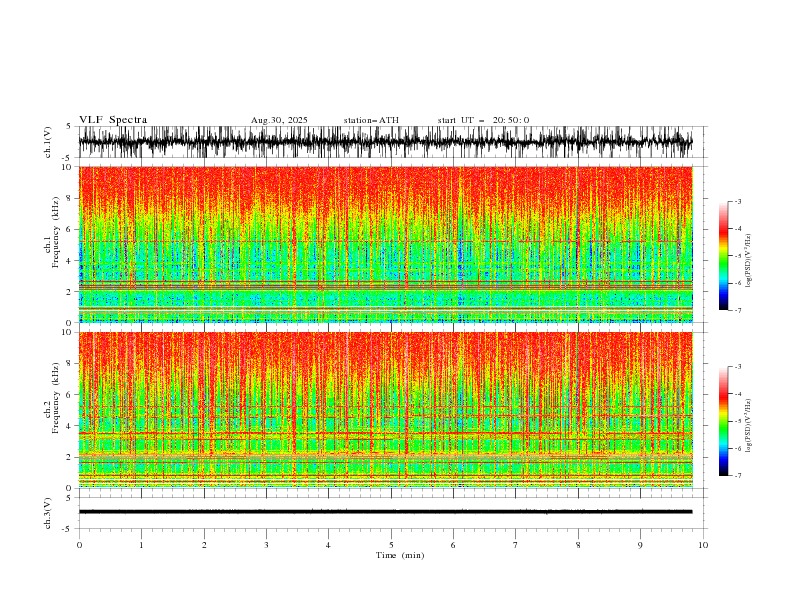Click time axis tick label "3"

coord(266,545)
